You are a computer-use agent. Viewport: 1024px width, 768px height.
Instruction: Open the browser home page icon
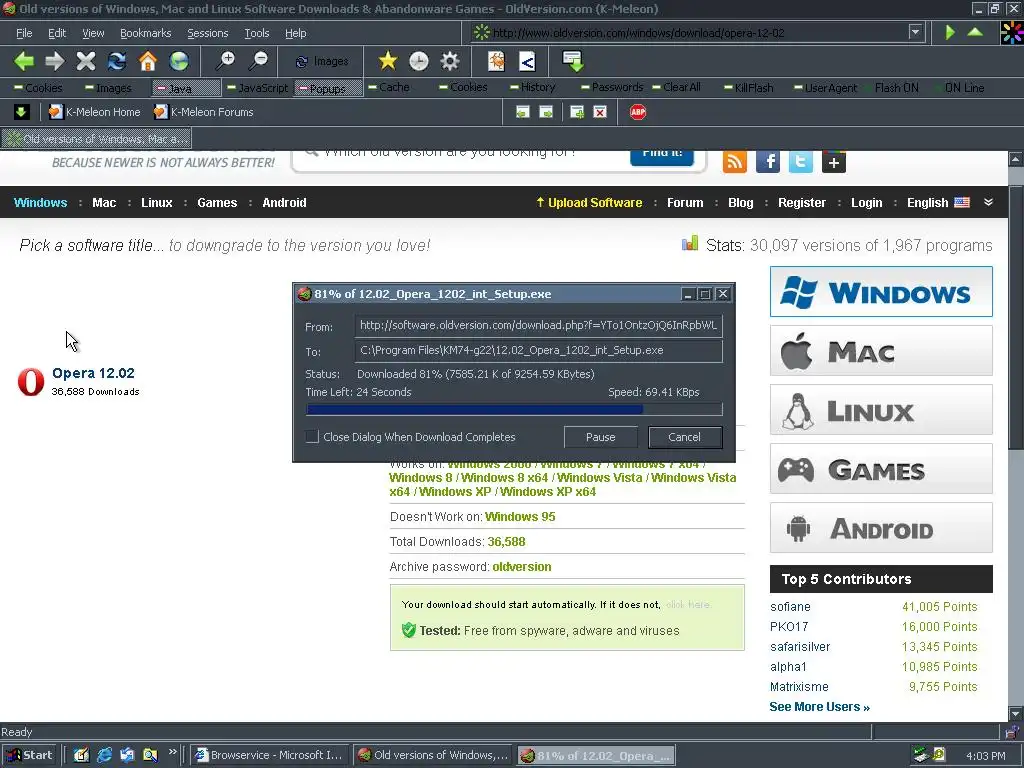[148, 61]
